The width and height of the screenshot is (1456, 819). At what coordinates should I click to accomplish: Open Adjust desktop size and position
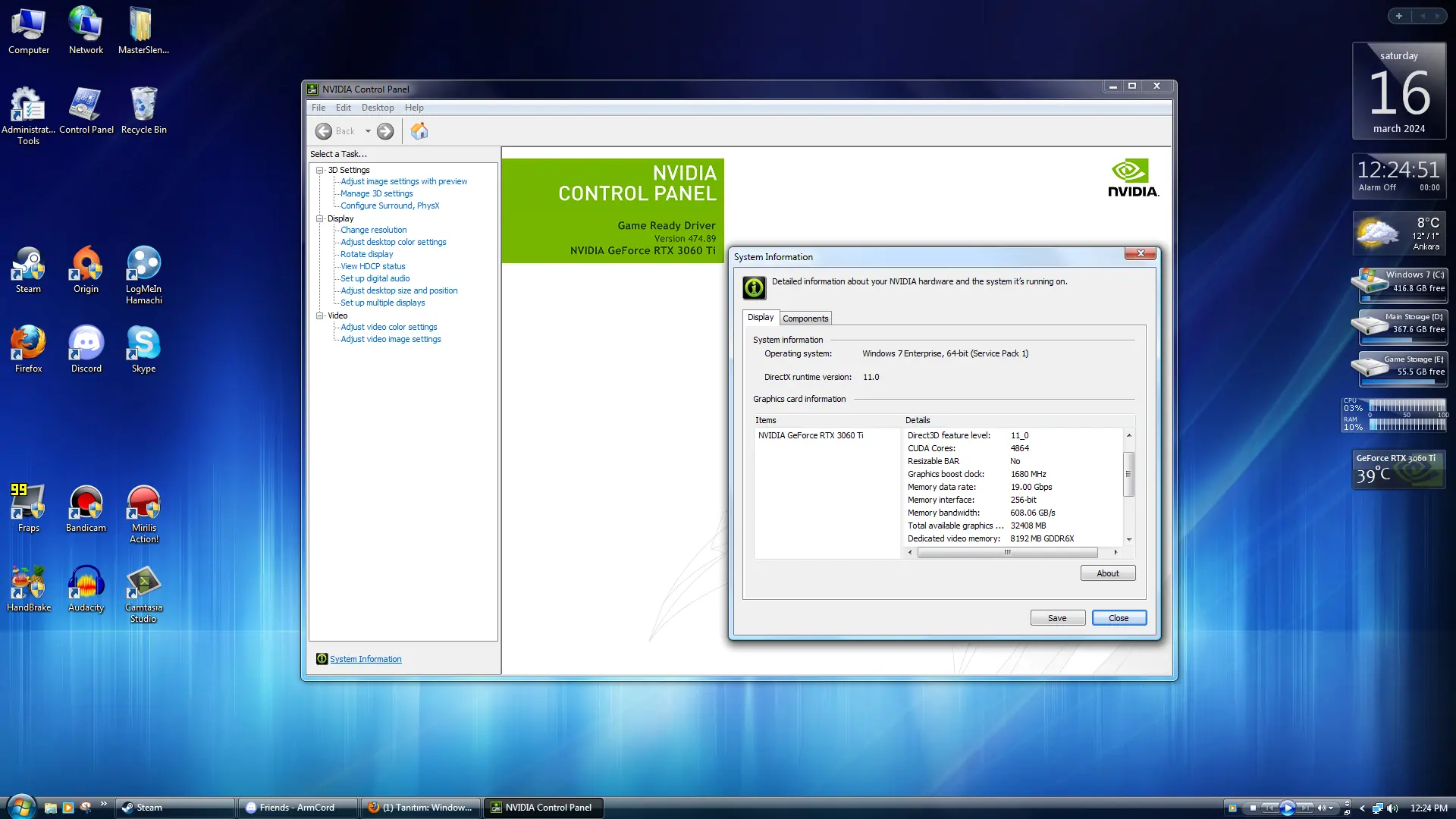click(x=399, y=290)
